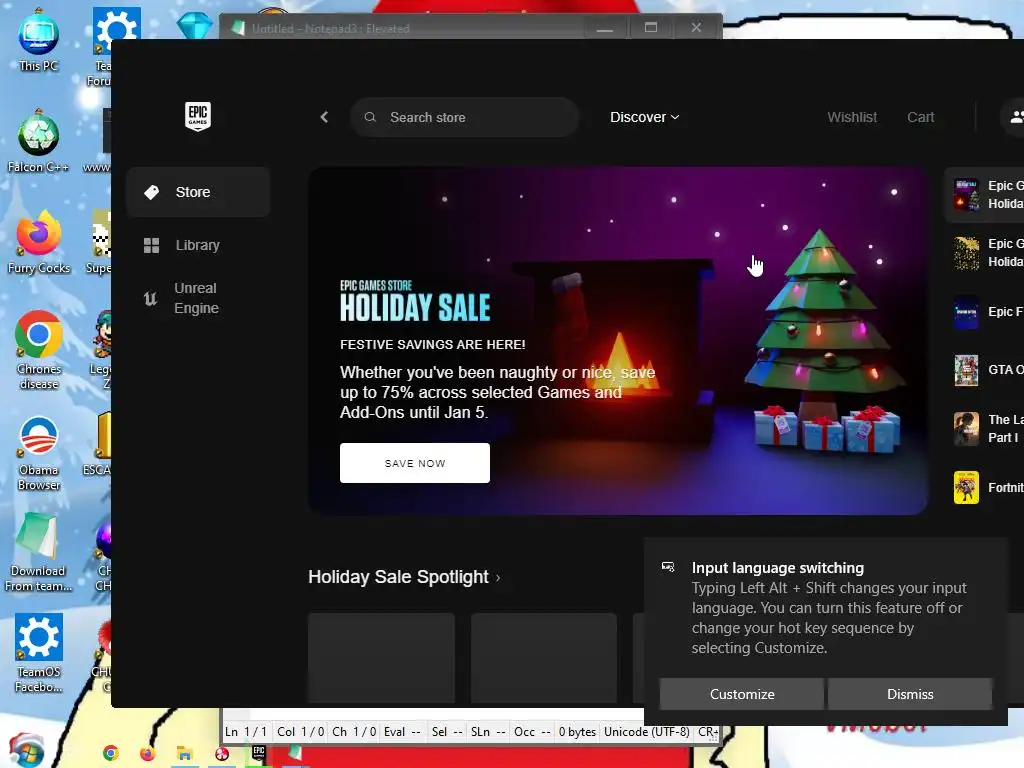This screenshot has height=768, width=1024.
Task: Click the Epic Games taskbar icon
Action: 259,752
